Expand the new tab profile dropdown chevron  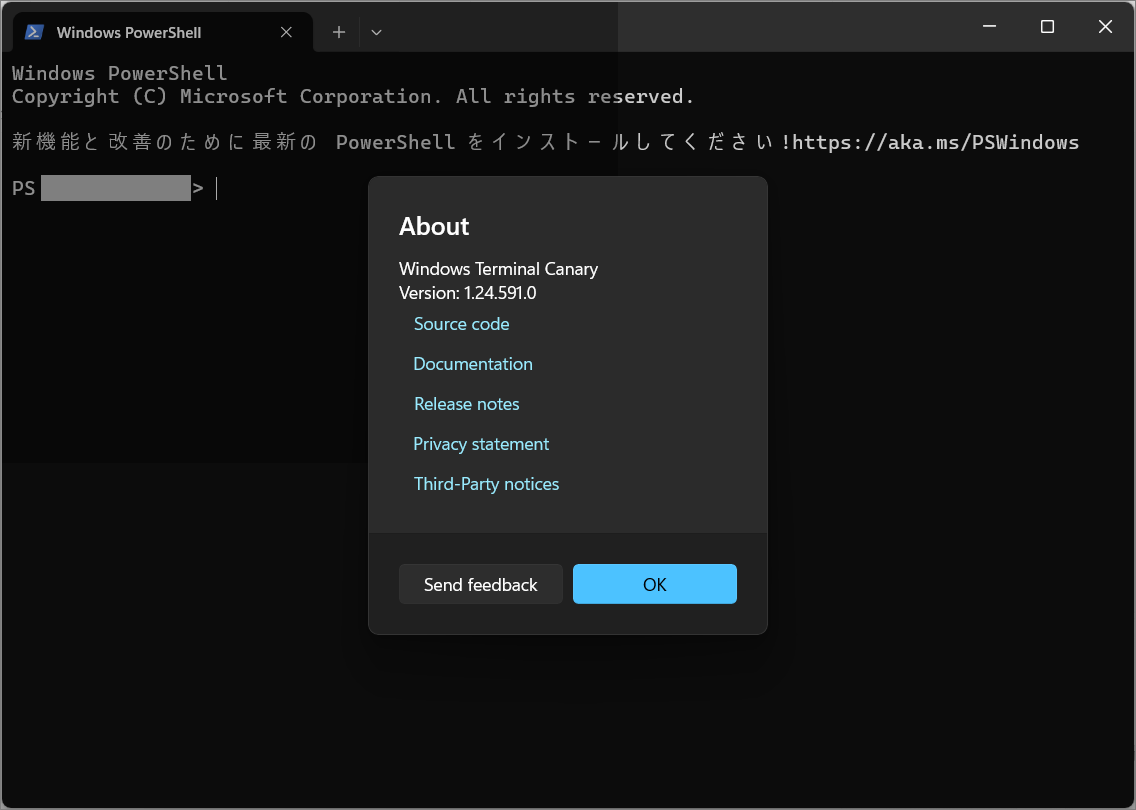(x=376, y=32)
